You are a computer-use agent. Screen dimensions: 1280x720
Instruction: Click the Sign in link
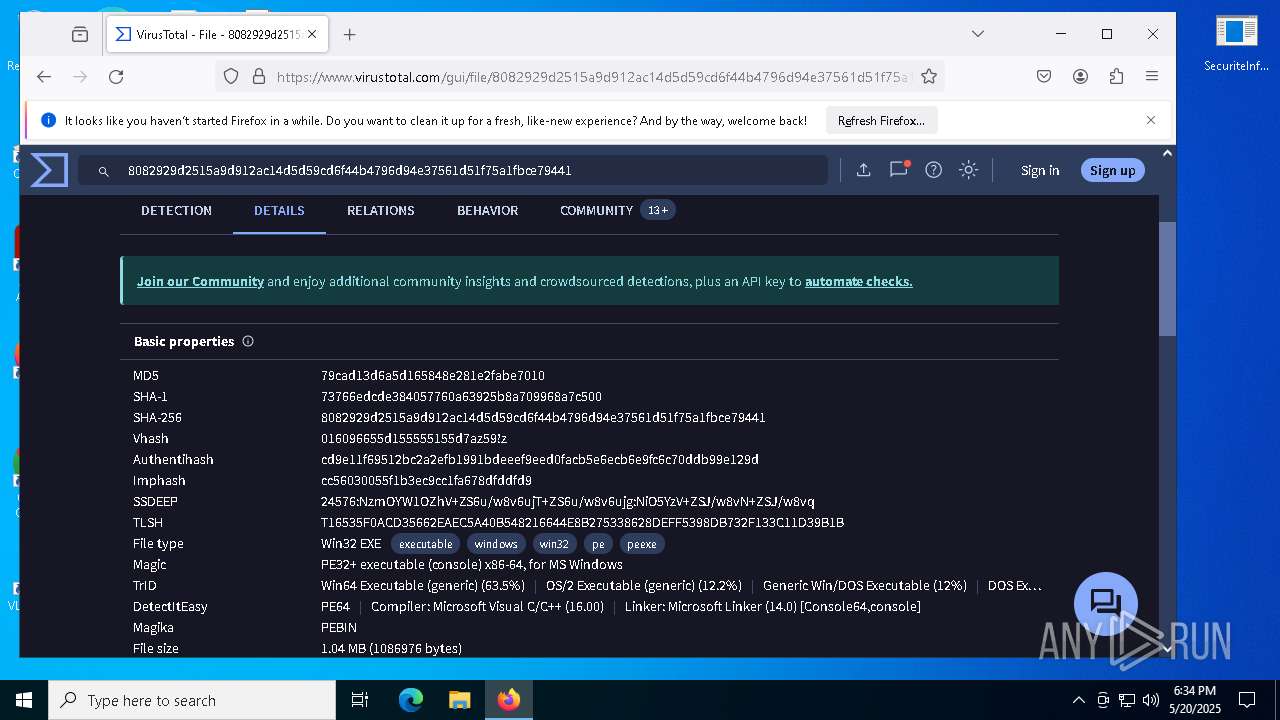1040,170
